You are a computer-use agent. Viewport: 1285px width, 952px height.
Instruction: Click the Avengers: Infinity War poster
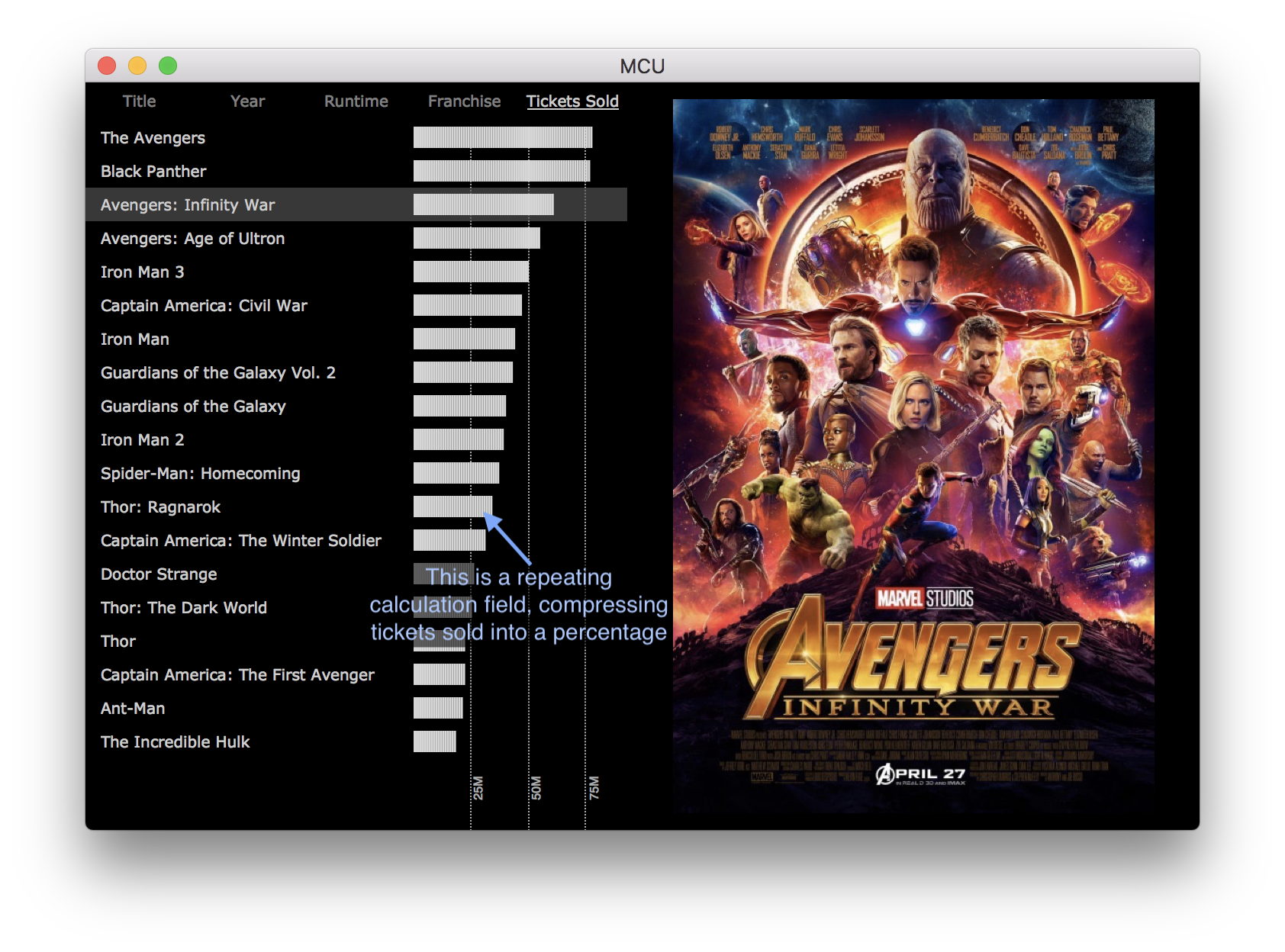pos(913,455)
